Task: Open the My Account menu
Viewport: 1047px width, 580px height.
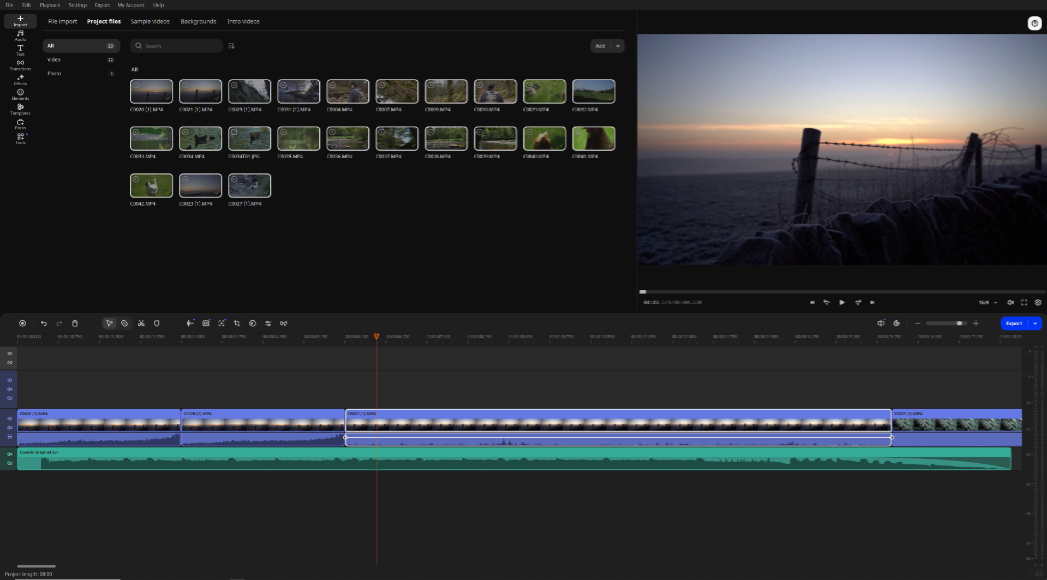Action: [x=131, y=5]
